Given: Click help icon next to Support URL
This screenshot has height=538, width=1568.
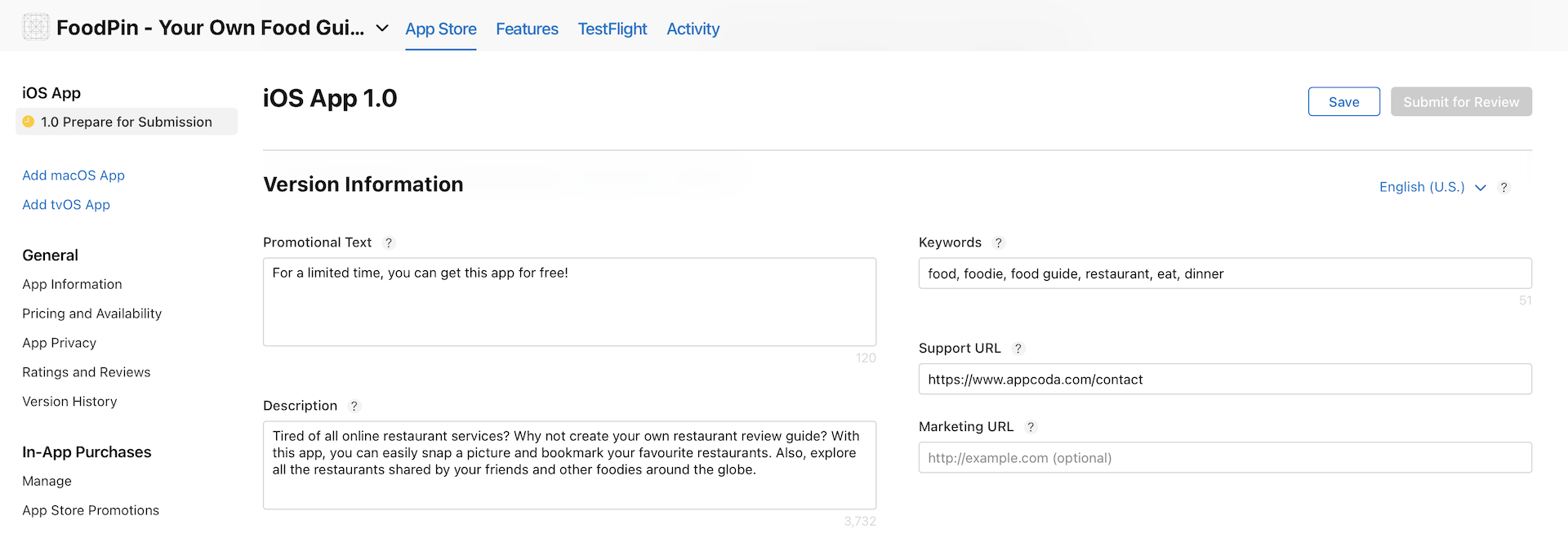Looking at the screenshot, I should click(x=1018, y=349).
